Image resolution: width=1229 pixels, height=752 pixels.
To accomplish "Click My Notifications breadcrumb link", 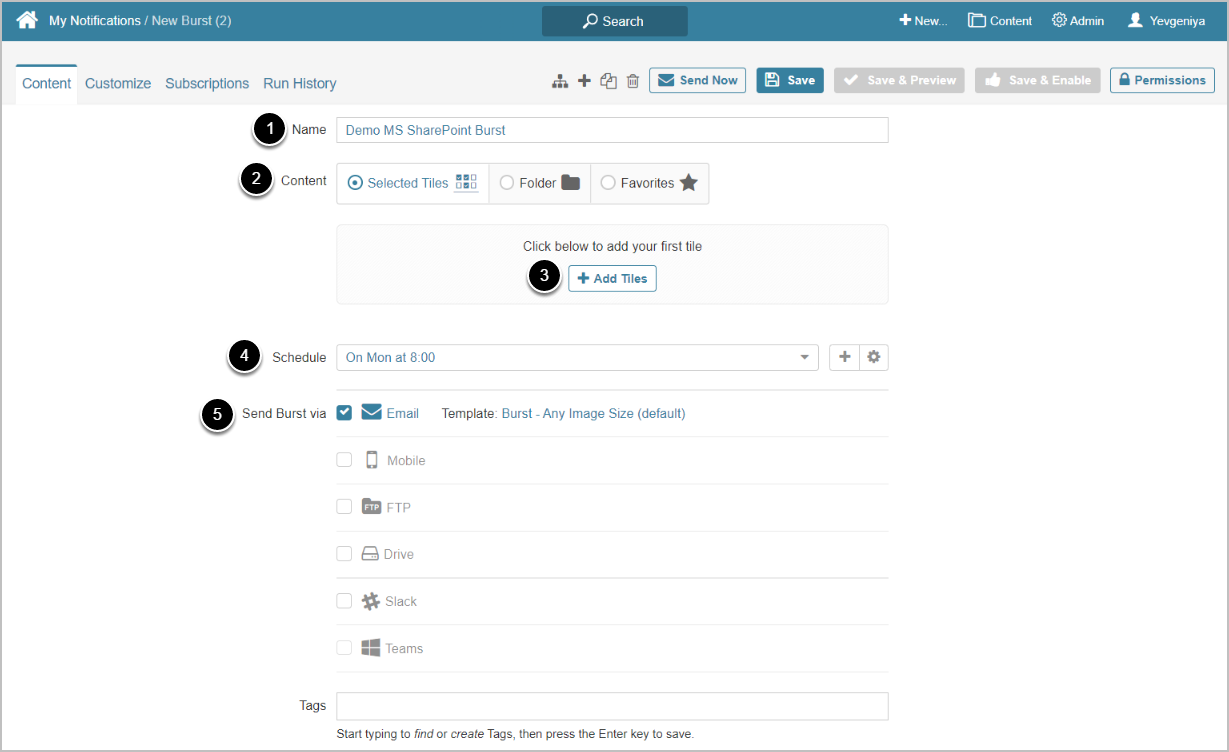I will [95, 20].
